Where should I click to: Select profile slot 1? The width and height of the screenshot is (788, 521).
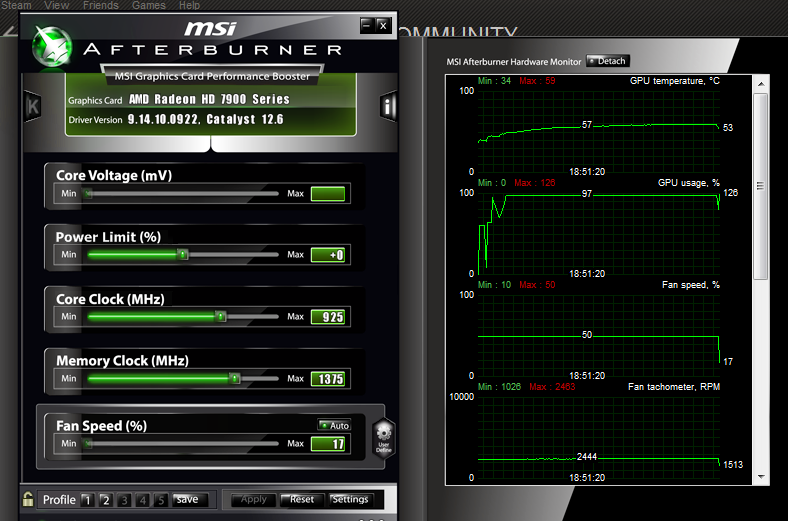point(87,499)
